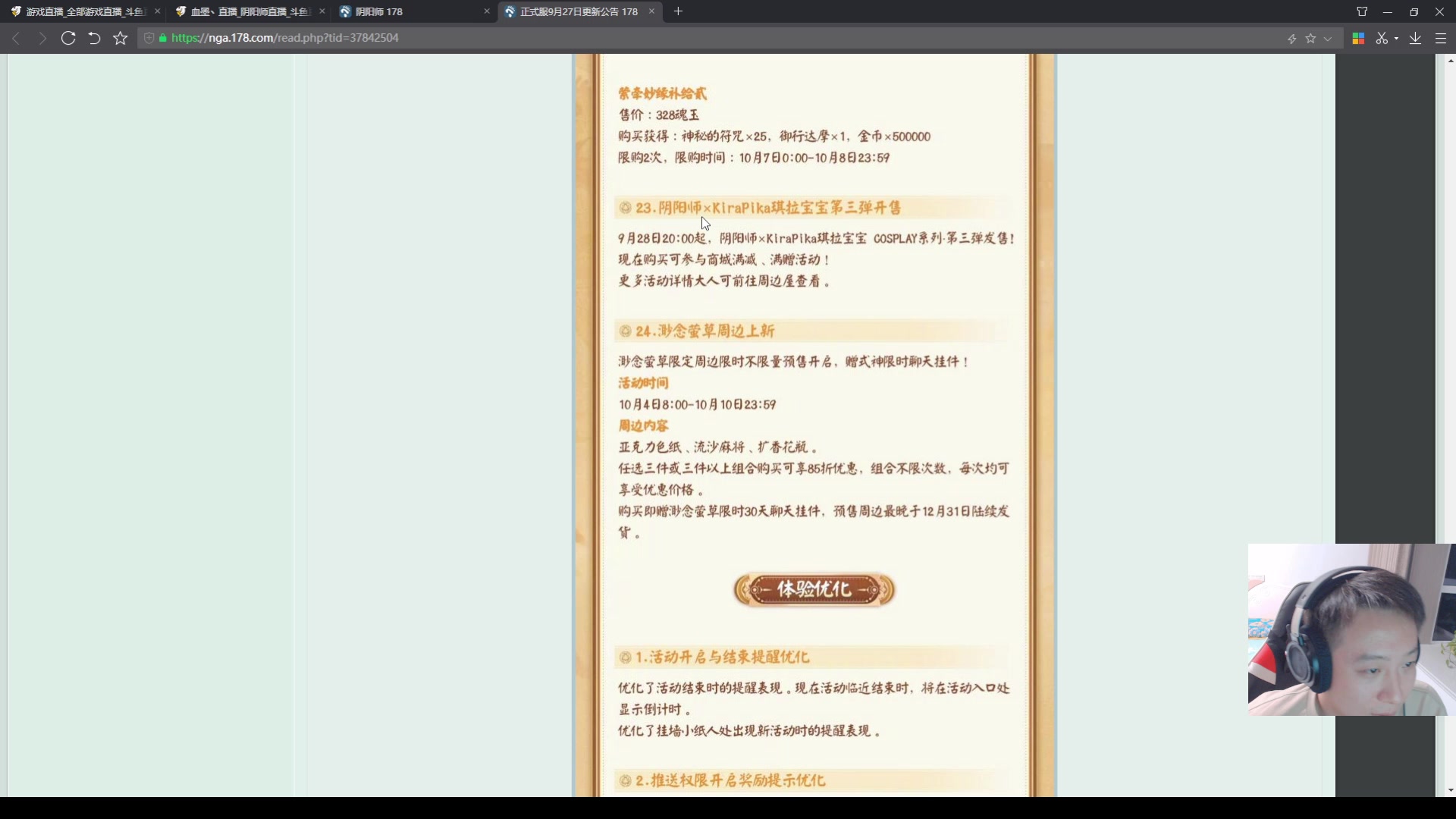Click the HTTPS lock icon
This screenshot has height=819, width=1456.
click(162, 38)
